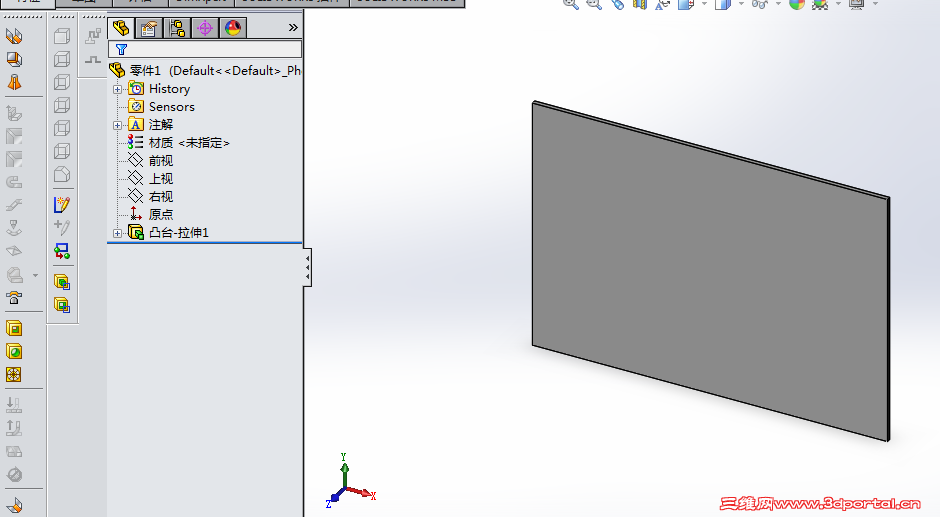Click the green Y axis of triad
The width and height of the screenshot is (940, 517).
[x=344, y=474]
